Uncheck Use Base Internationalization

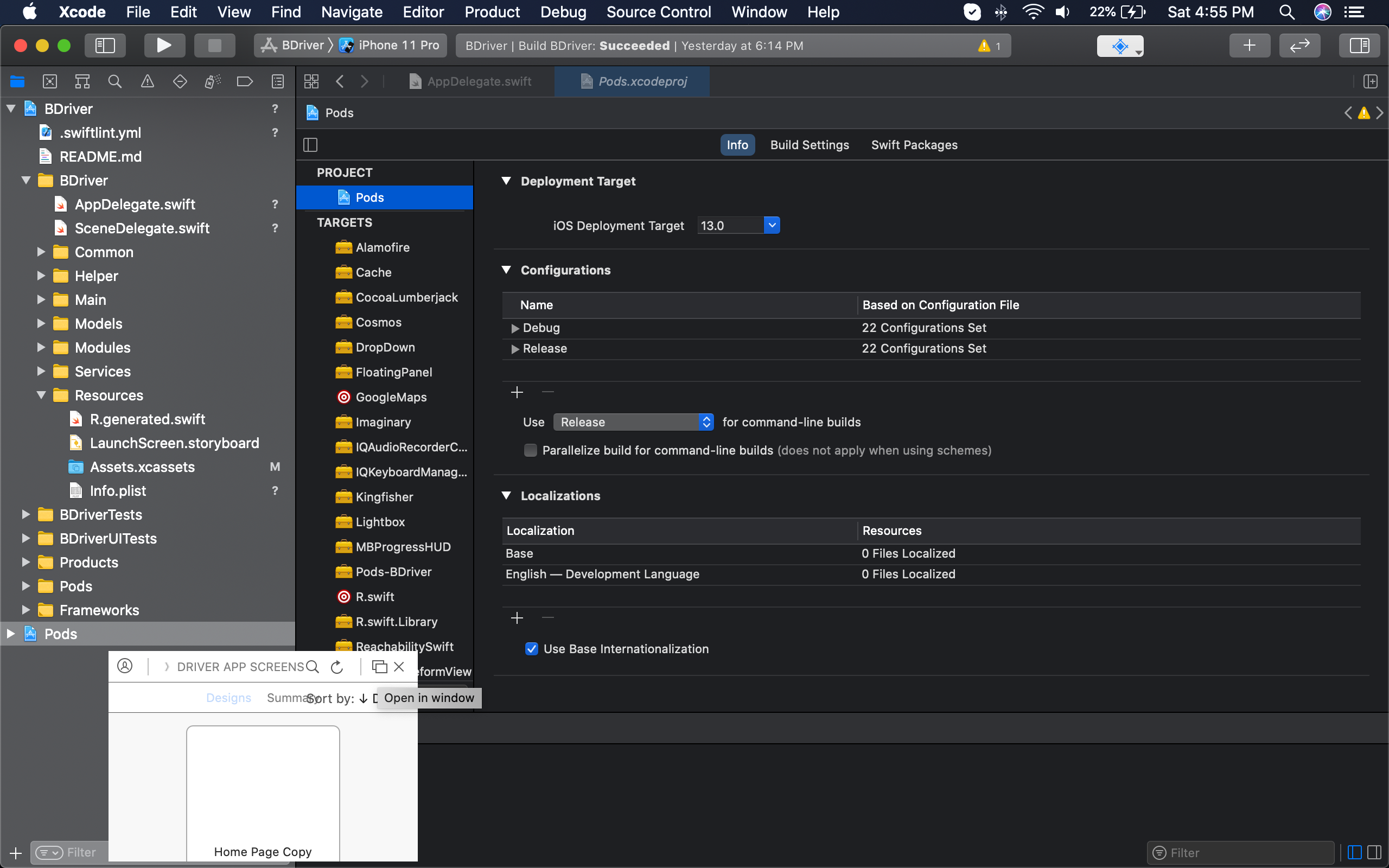(x=532, y=649)
